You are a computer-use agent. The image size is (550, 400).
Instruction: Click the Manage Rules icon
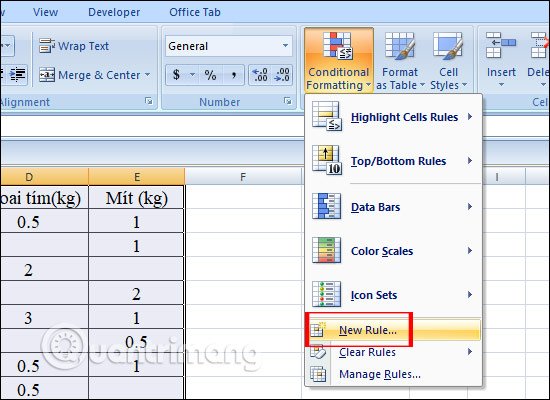tap(318, 374)
